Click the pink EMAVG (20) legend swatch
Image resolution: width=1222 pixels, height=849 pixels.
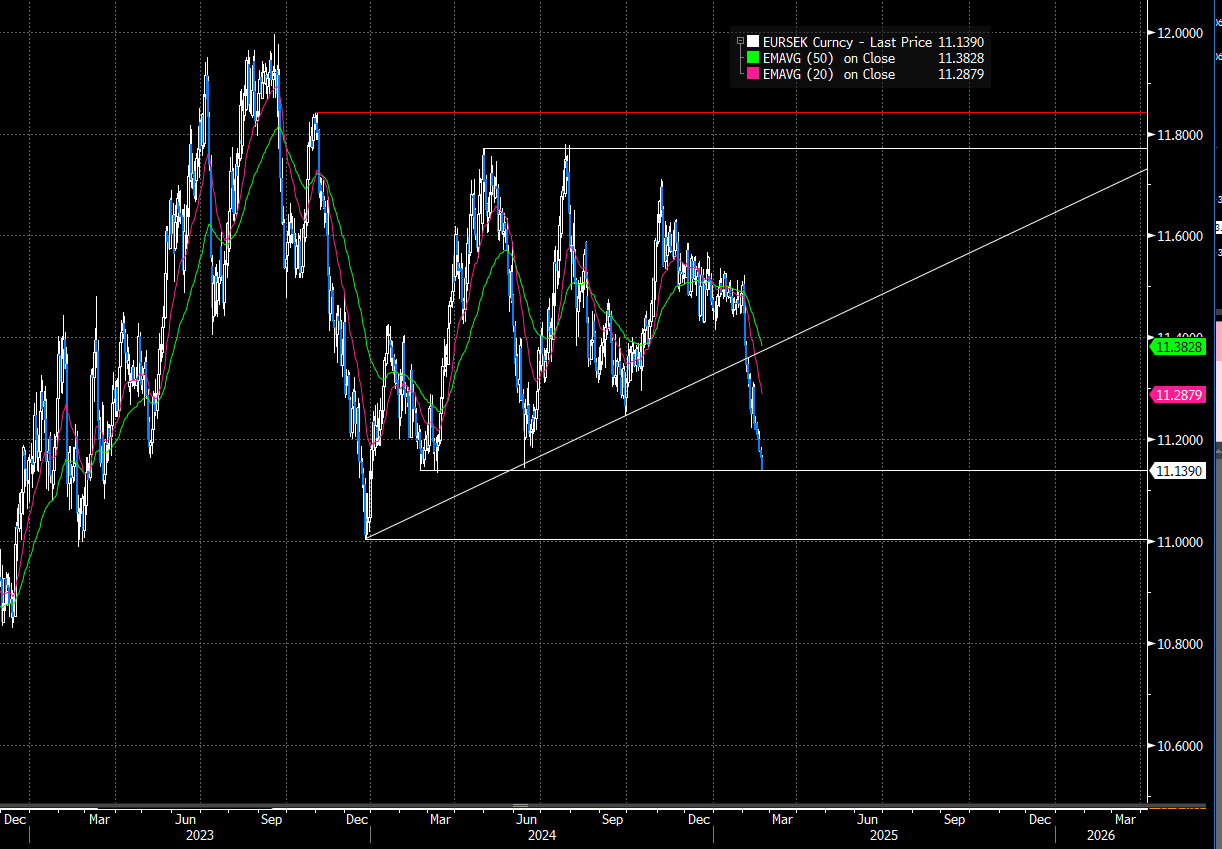(x=753, y=74)
